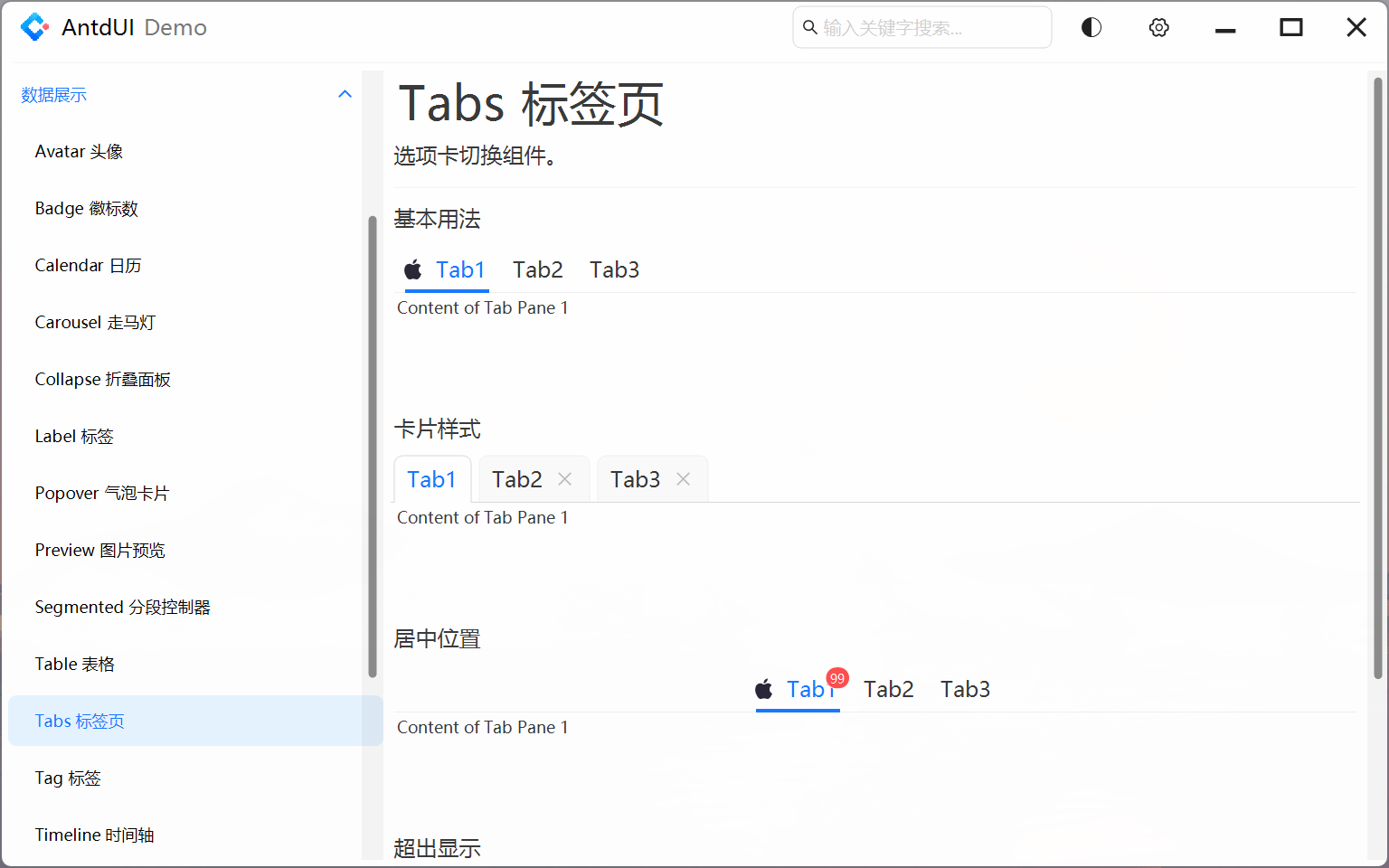Open Timeline 时间轴 page
The image size is (1389, 868).
tap(94, 835)
